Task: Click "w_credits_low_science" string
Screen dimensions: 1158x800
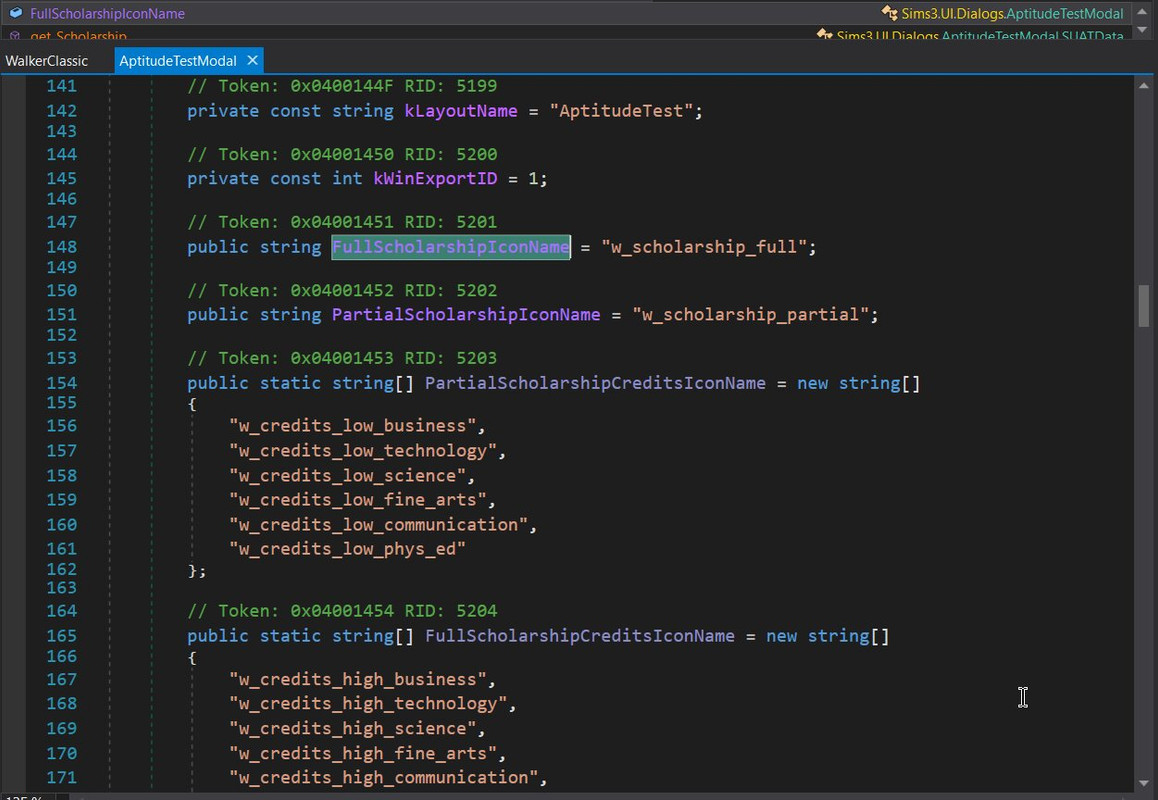Action: [x=347, y=476]
